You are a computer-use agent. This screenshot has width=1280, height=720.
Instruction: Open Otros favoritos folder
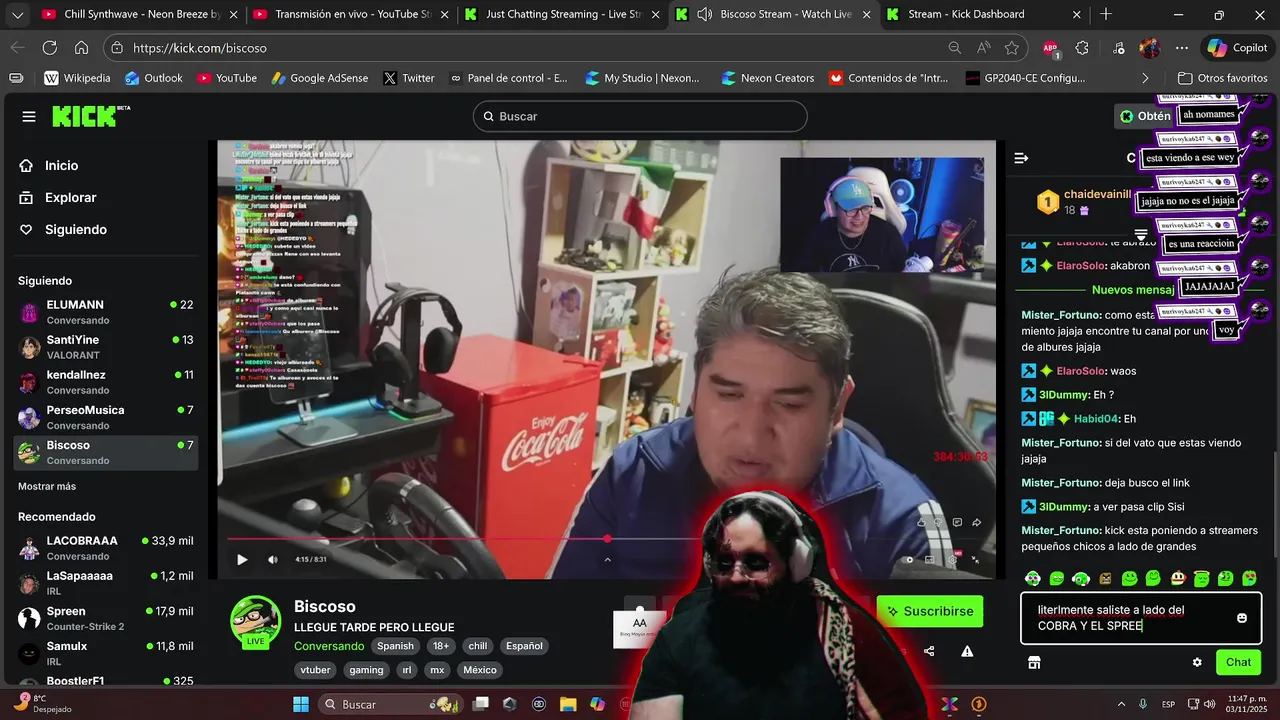pyautogui.click(x=1222, y=78)
